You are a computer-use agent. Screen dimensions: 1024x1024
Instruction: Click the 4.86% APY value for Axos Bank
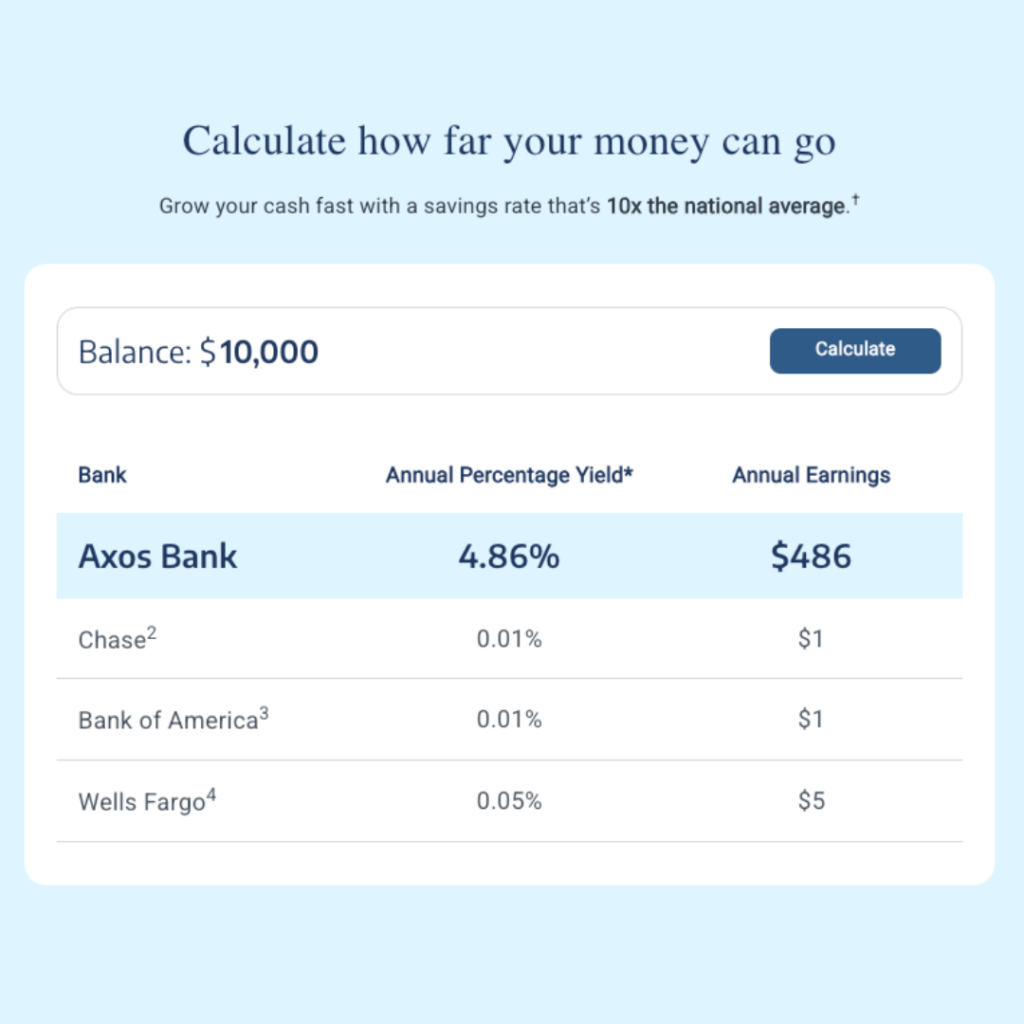click(x=510, y=556)
